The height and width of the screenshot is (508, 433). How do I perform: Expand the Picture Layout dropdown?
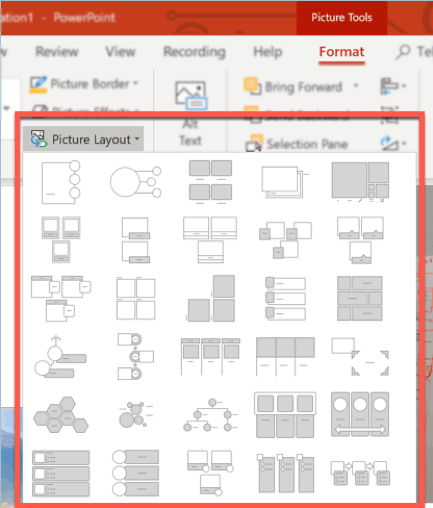click(83, 139)
